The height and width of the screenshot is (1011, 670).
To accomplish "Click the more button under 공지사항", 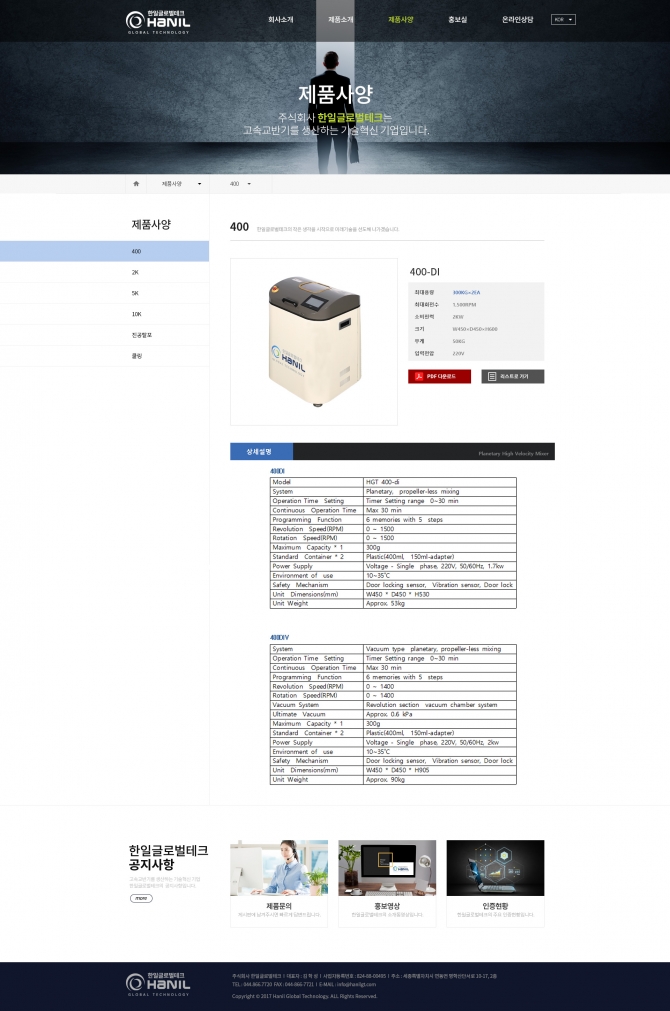I will point(141,898).
